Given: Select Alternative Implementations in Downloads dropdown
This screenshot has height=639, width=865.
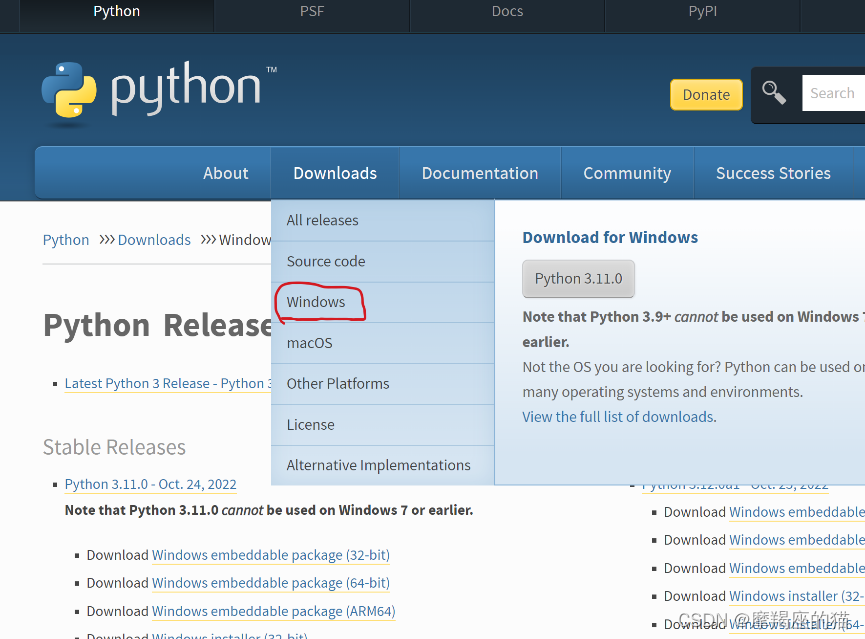Looking at the screenshot, I should (x=382, y=465).
